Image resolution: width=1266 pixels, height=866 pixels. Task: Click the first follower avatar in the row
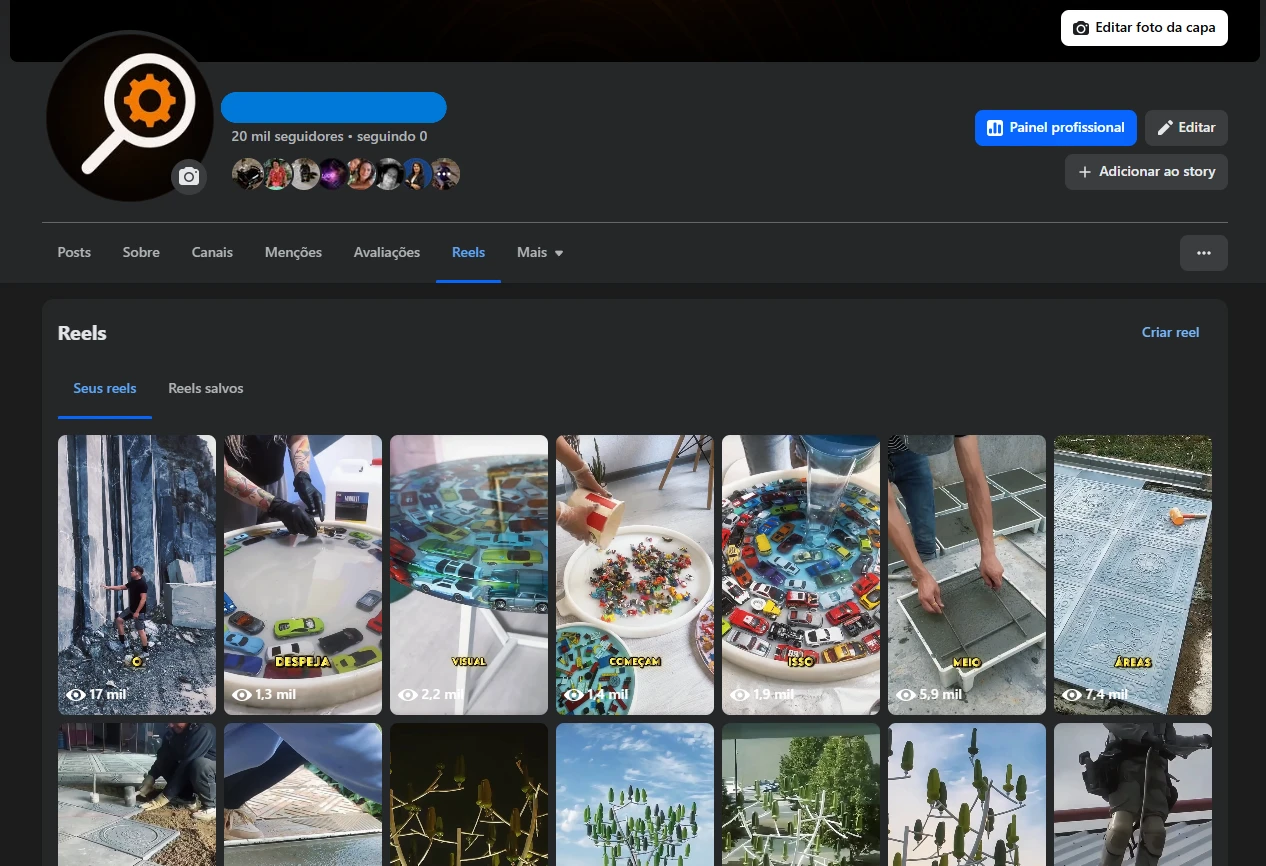click(x=247, y=174)
